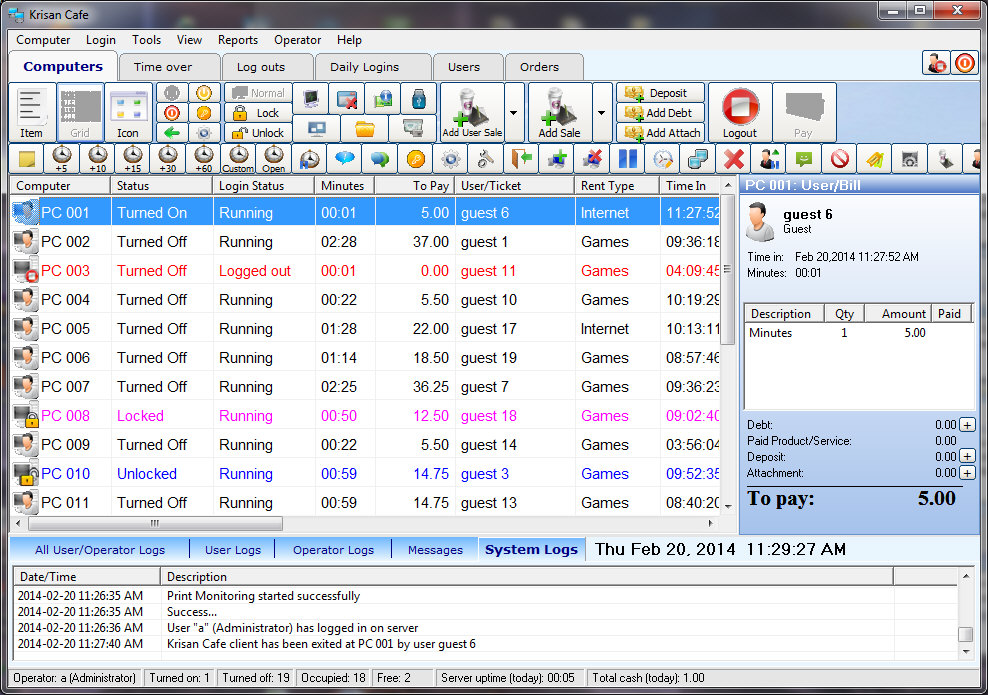Click the Custom time timer icon

(238, 159)
